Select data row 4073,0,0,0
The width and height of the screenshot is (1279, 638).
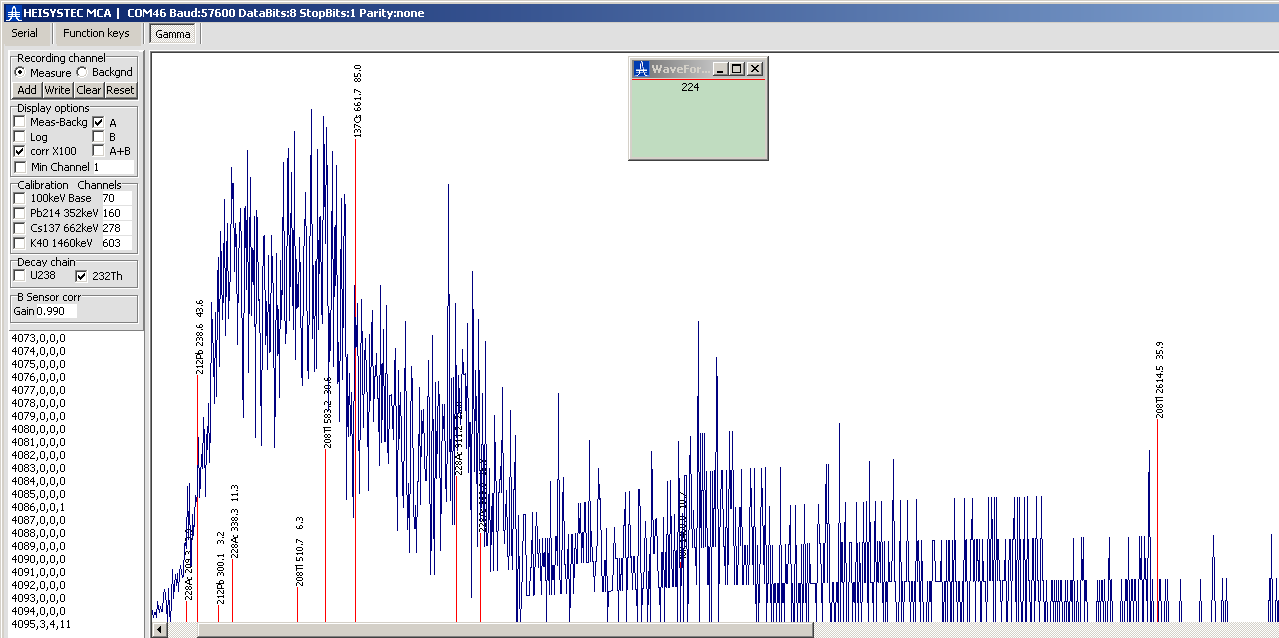pyautogui.click(x=38, y=338)
